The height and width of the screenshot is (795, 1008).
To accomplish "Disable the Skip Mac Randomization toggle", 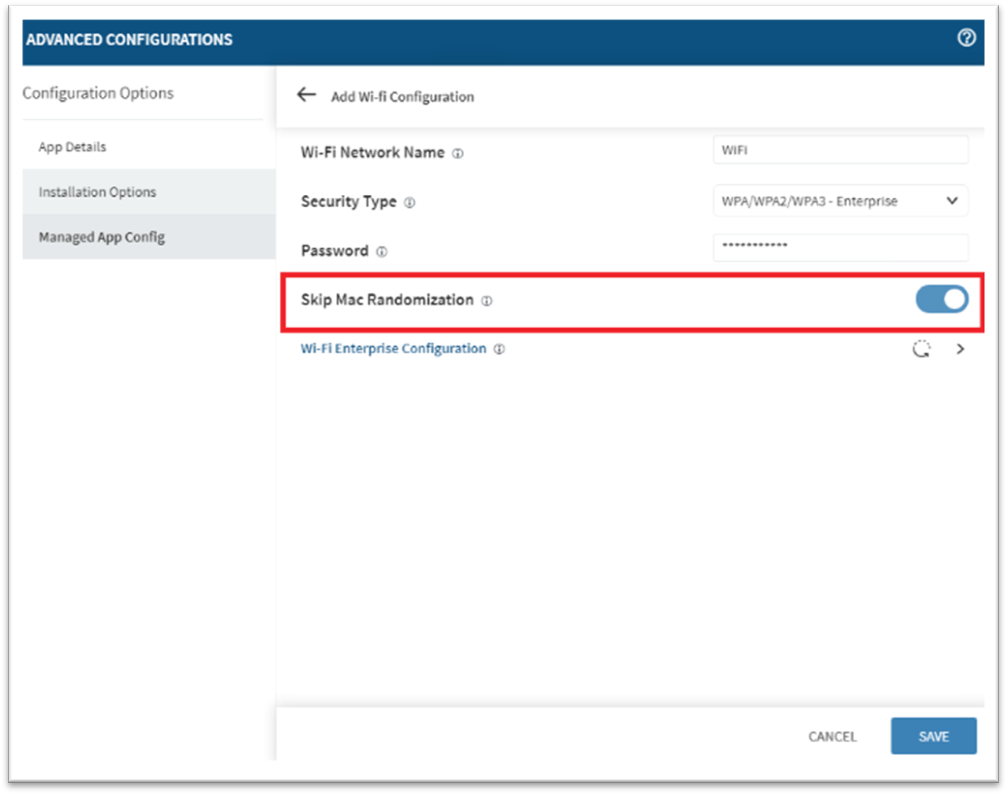I will point(942,299).
